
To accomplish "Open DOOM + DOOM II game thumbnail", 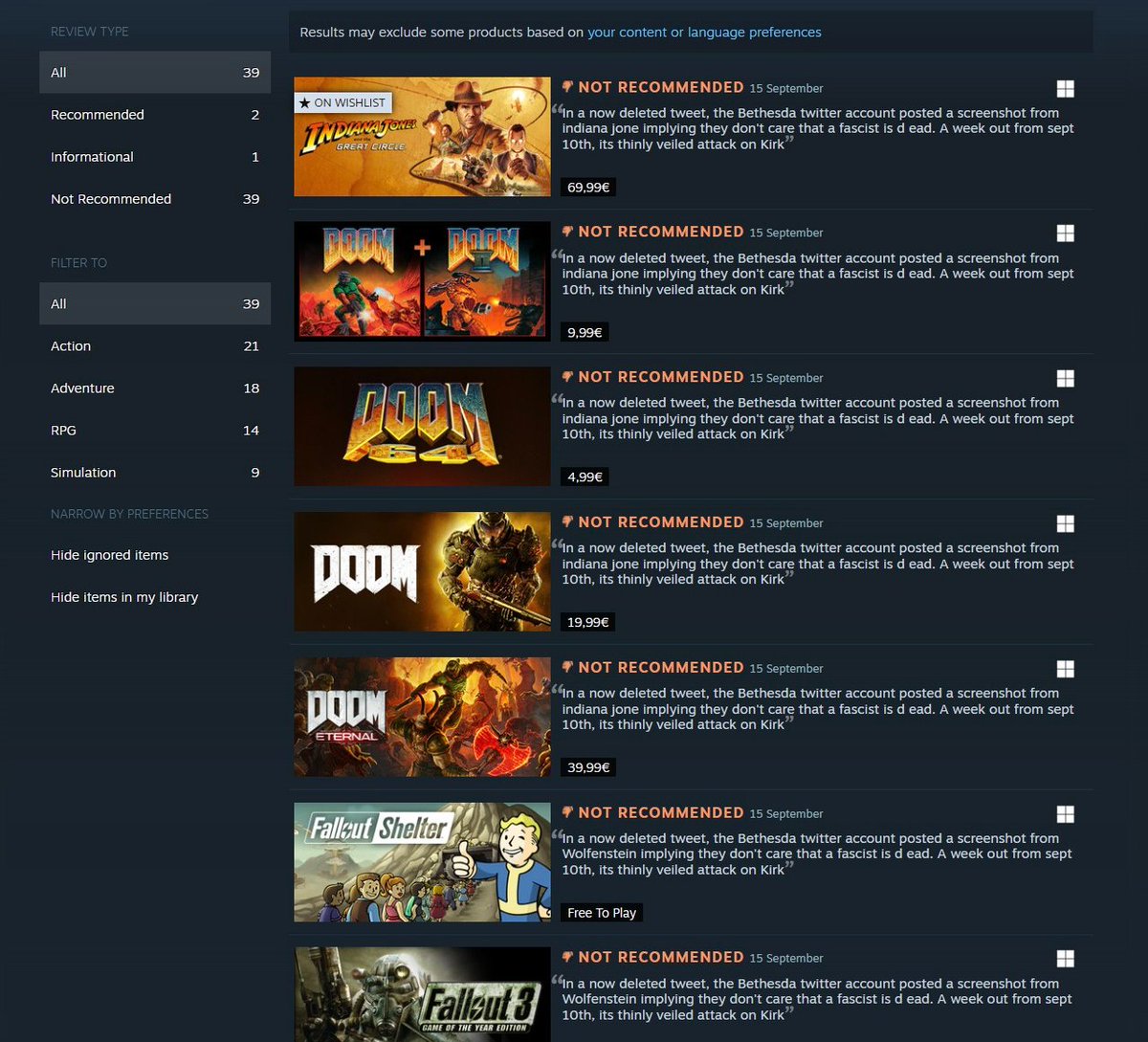I will (422, 281).
